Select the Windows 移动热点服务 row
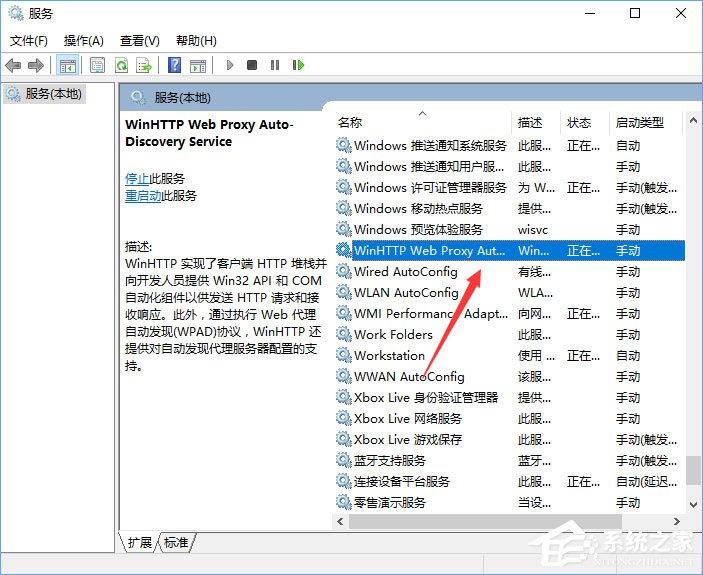The width and height of the screenshot is (703, 575). point(510,208)
